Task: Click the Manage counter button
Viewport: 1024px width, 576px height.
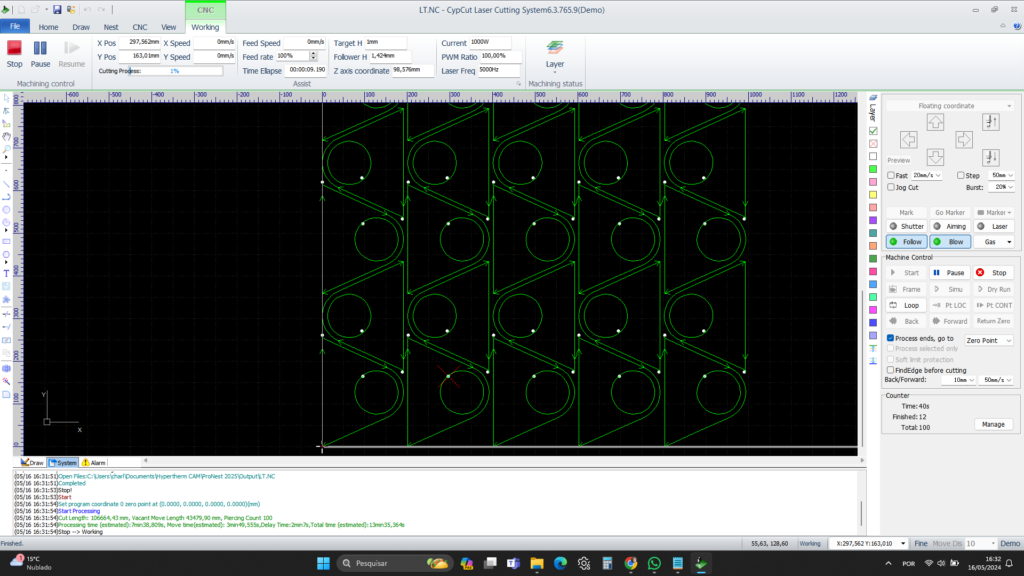Action: point(992,424)
